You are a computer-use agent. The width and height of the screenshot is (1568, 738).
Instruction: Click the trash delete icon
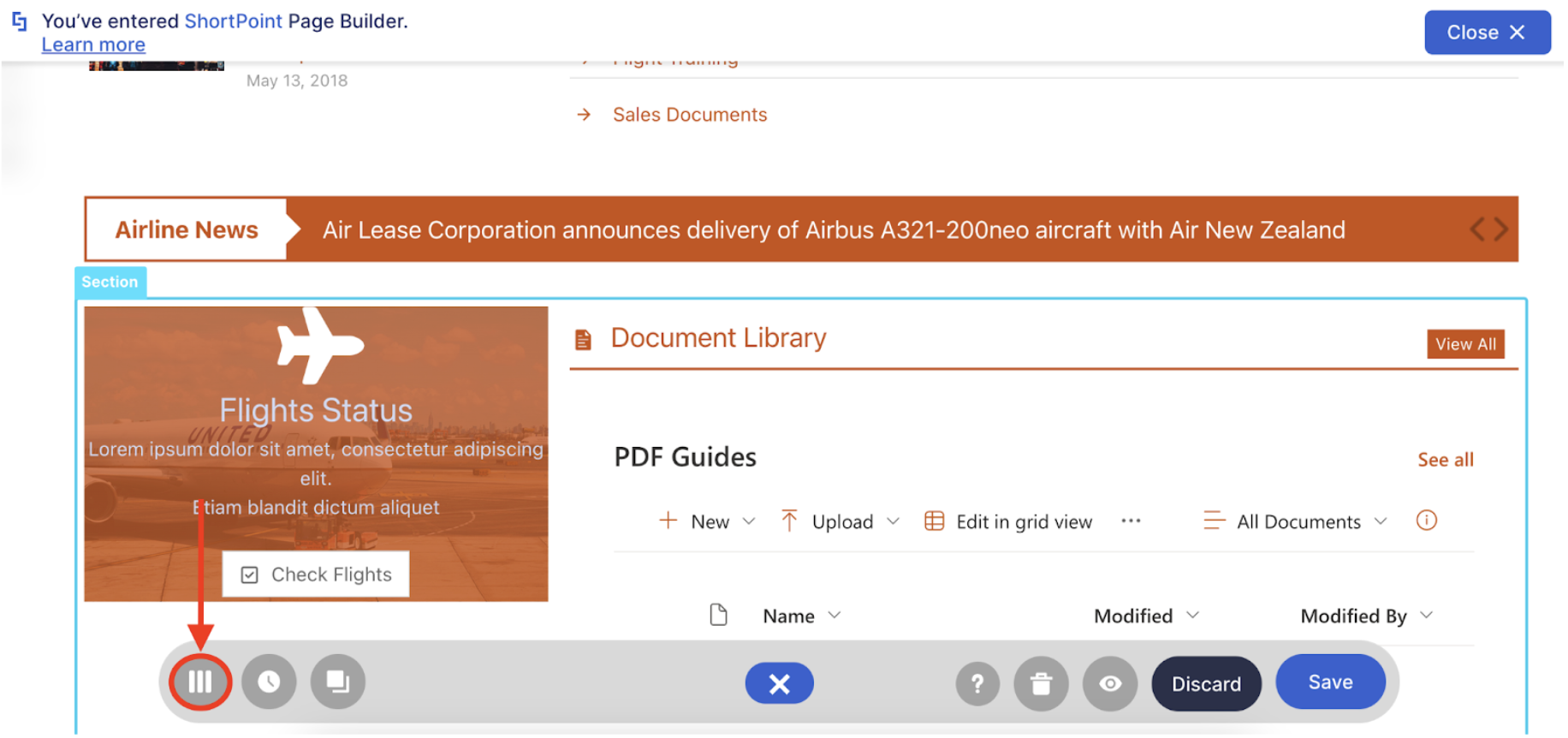(x=1041, y=684)
